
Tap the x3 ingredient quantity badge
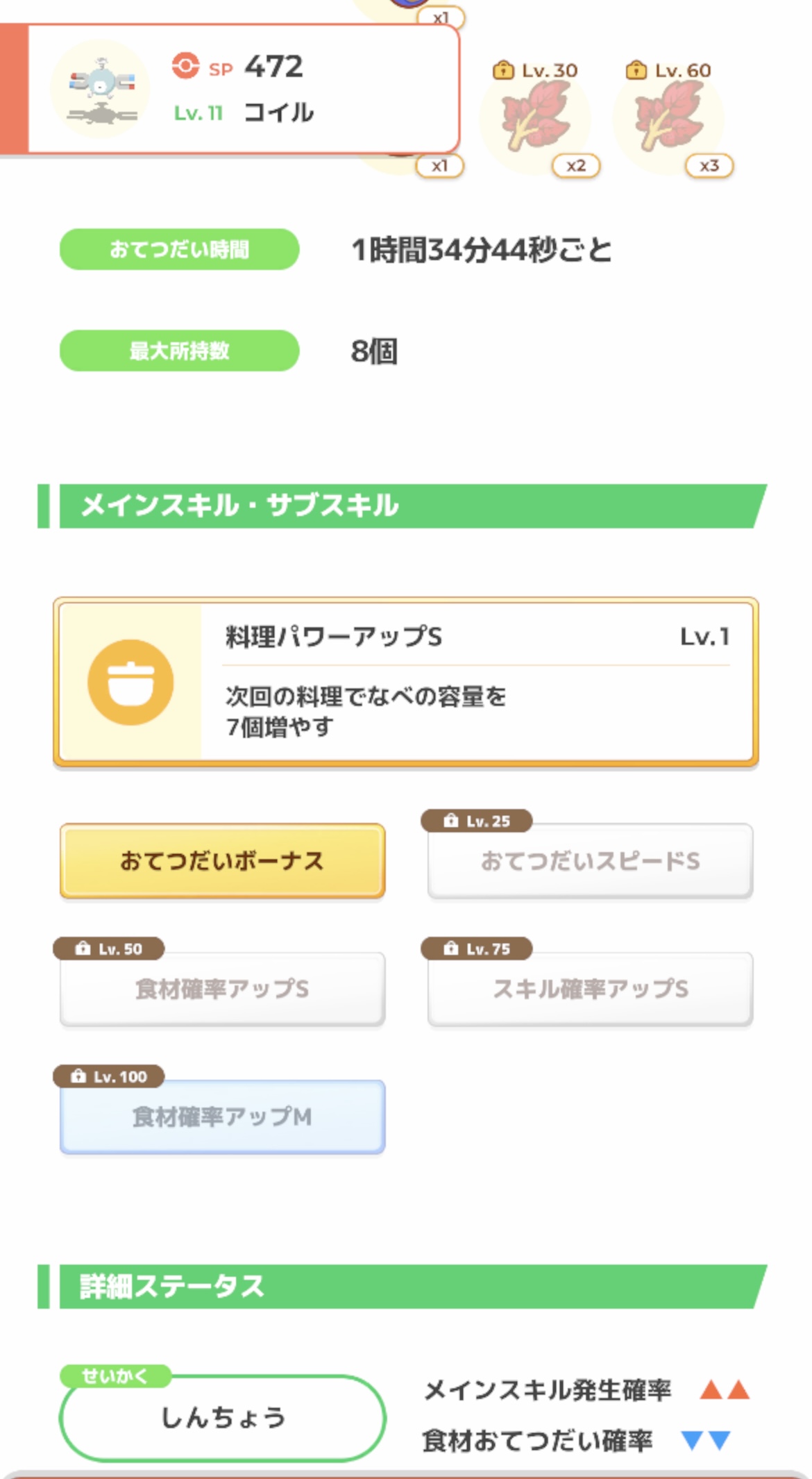(x=709, y=166)
